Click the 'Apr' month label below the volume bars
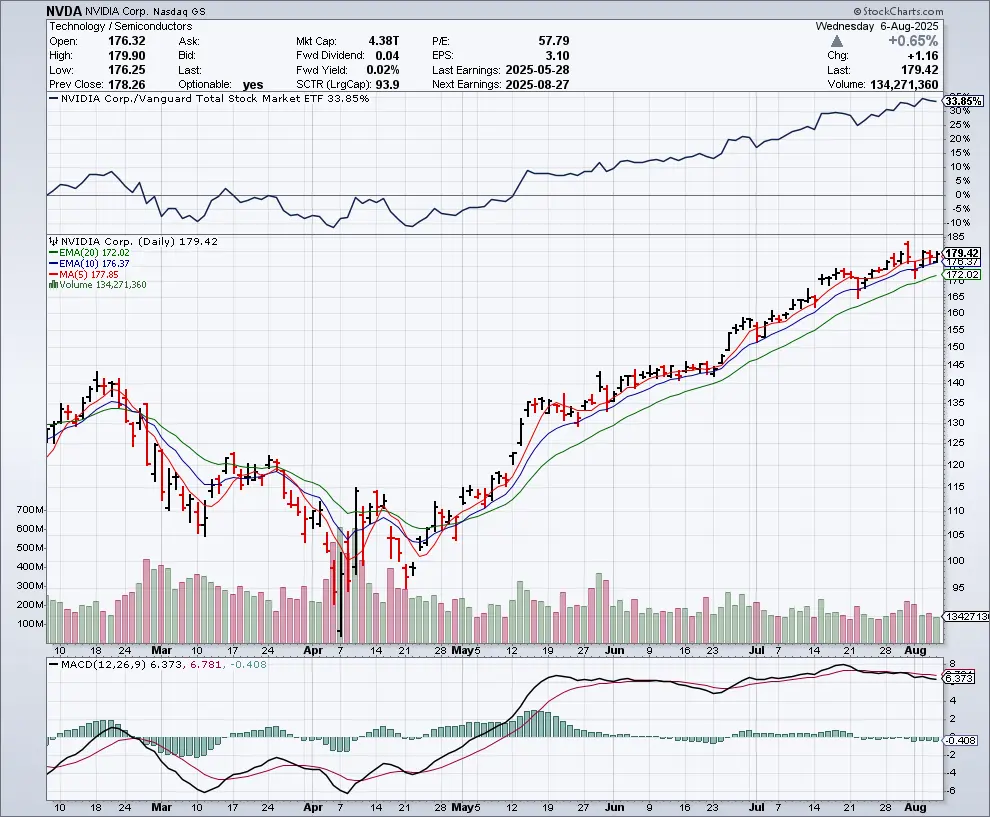This screenshot has width=990, height=817. coord(313,650)
